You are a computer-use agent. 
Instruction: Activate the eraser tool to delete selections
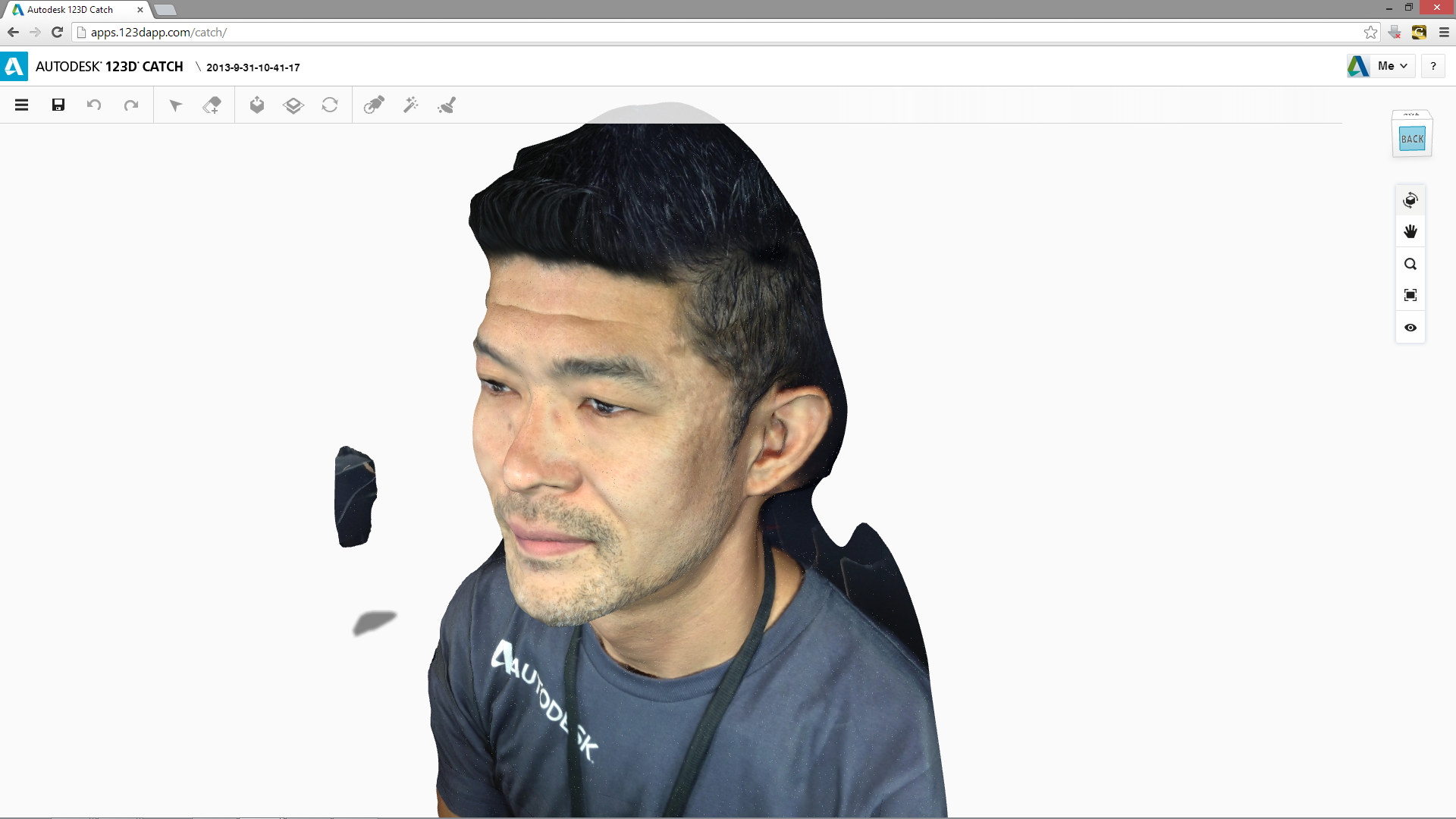tap(212, 105)
